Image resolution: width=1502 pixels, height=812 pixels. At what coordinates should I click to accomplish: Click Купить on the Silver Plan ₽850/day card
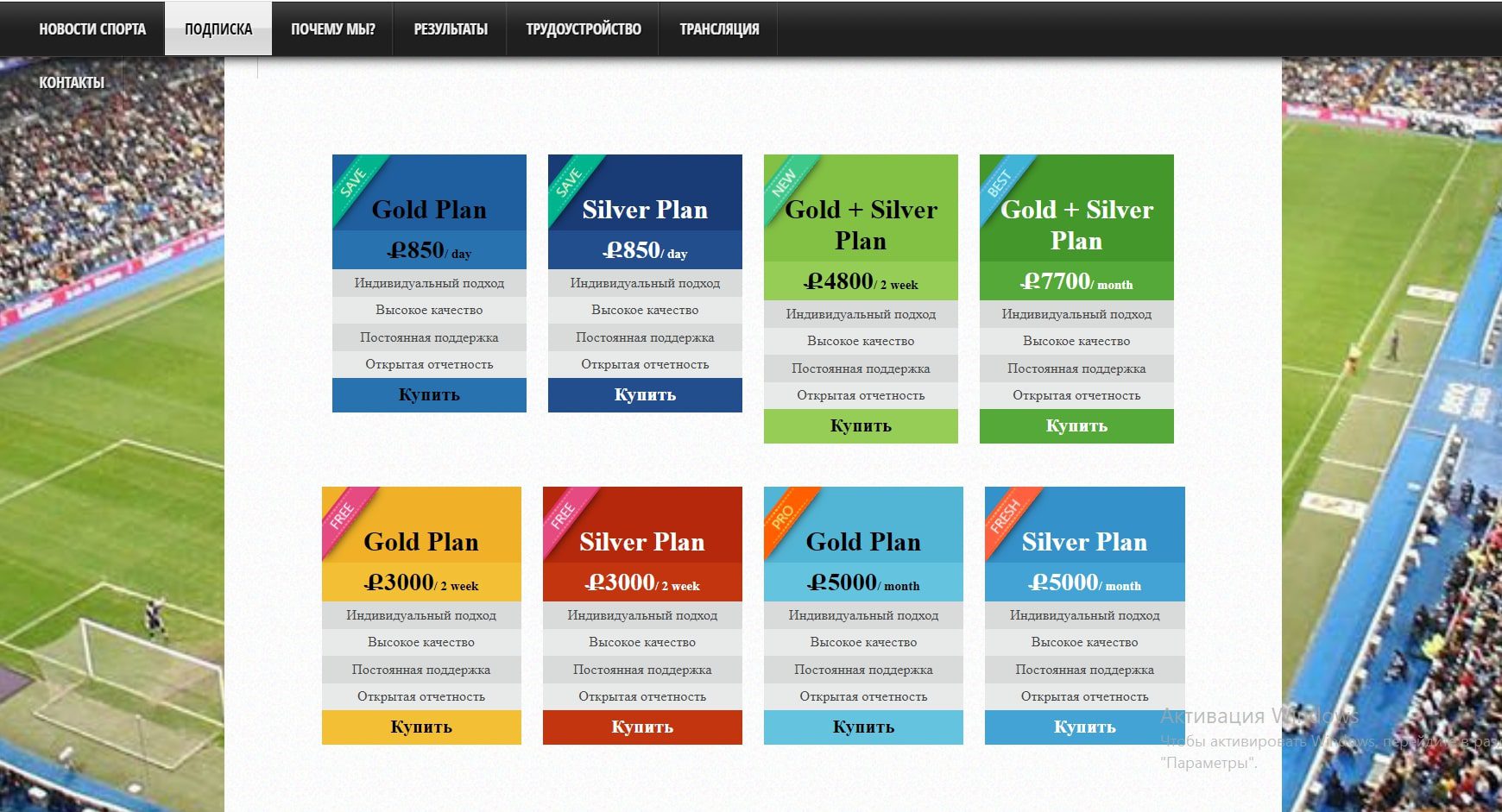[645, 394]
